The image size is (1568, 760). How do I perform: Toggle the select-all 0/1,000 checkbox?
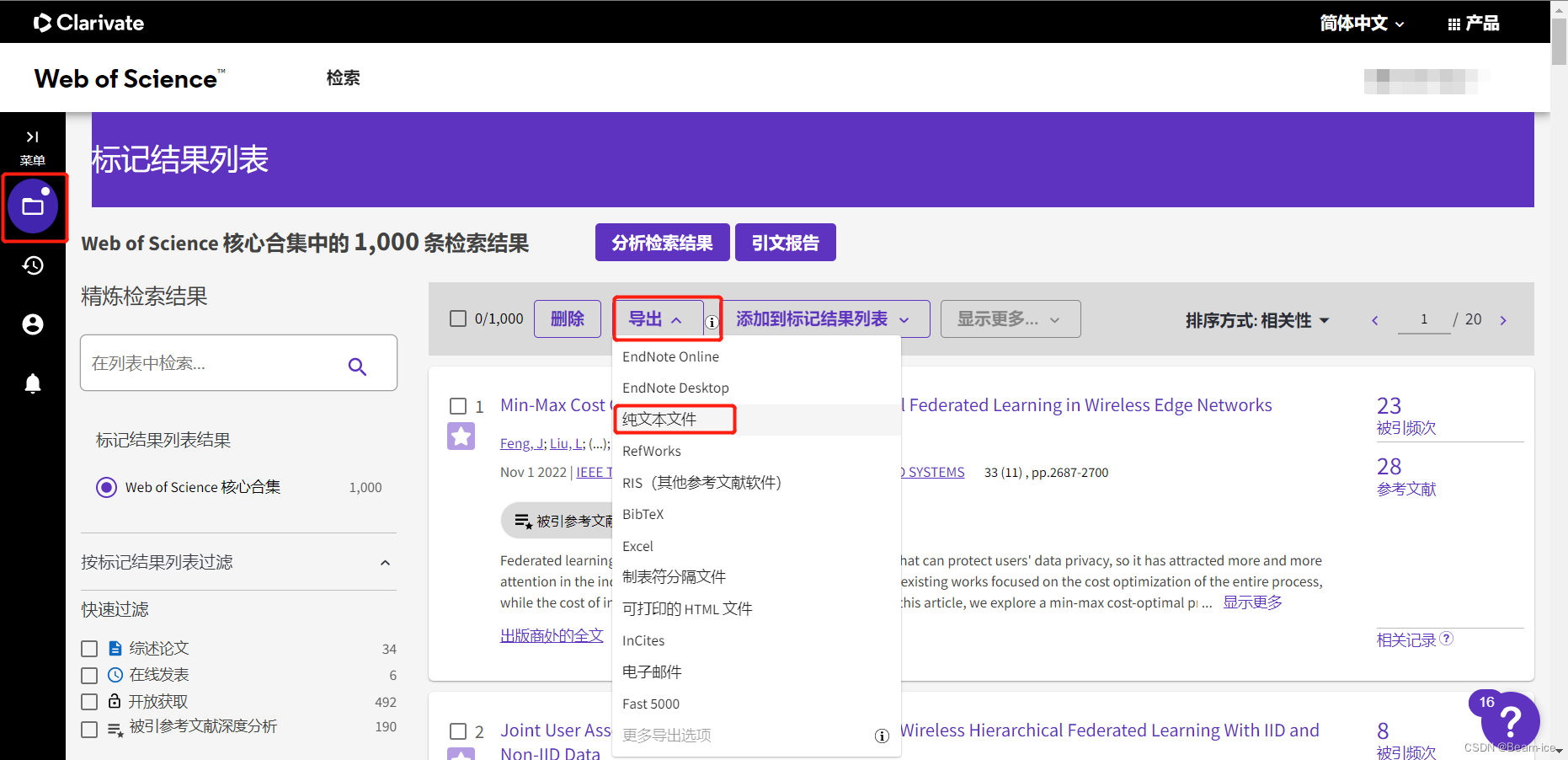coord(458,318)
